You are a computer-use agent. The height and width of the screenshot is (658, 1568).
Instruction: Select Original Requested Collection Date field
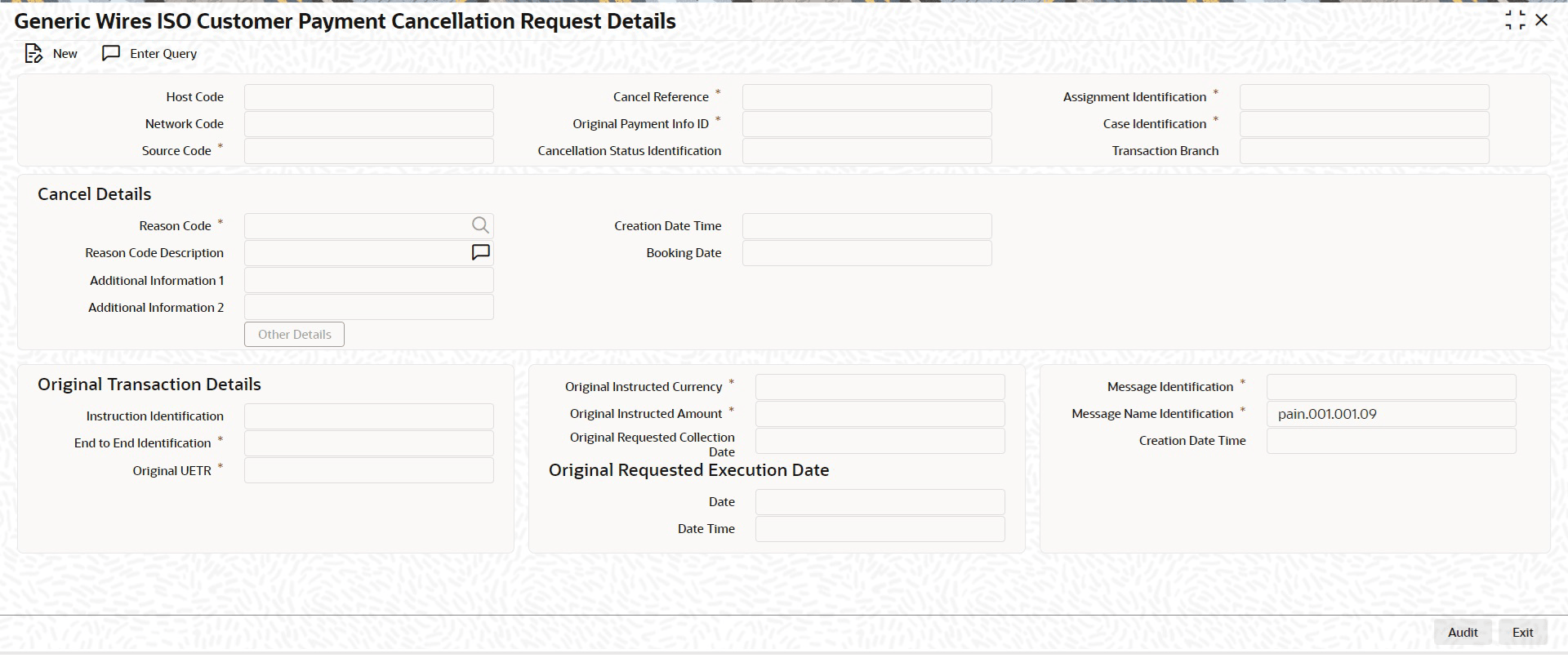click(x=880, y=441)
